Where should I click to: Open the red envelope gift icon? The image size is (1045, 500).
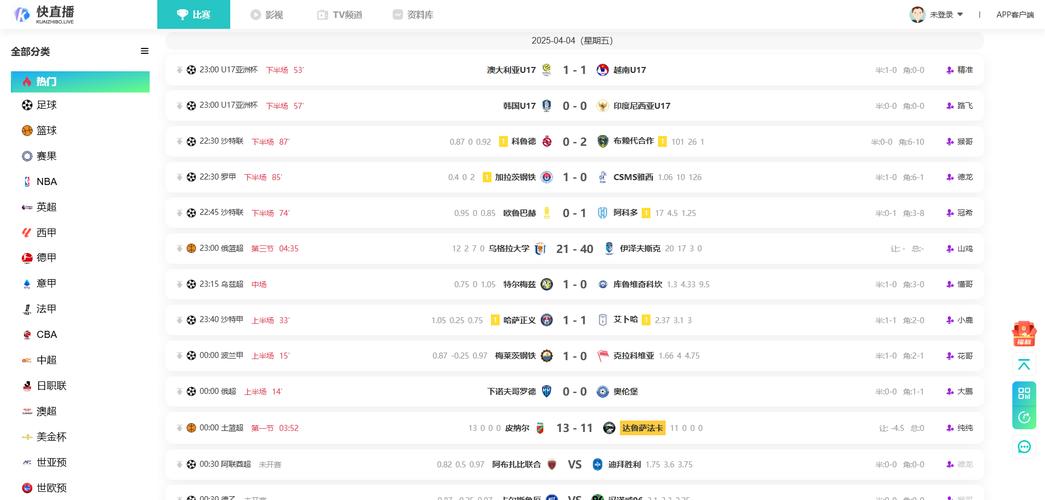1024,334
